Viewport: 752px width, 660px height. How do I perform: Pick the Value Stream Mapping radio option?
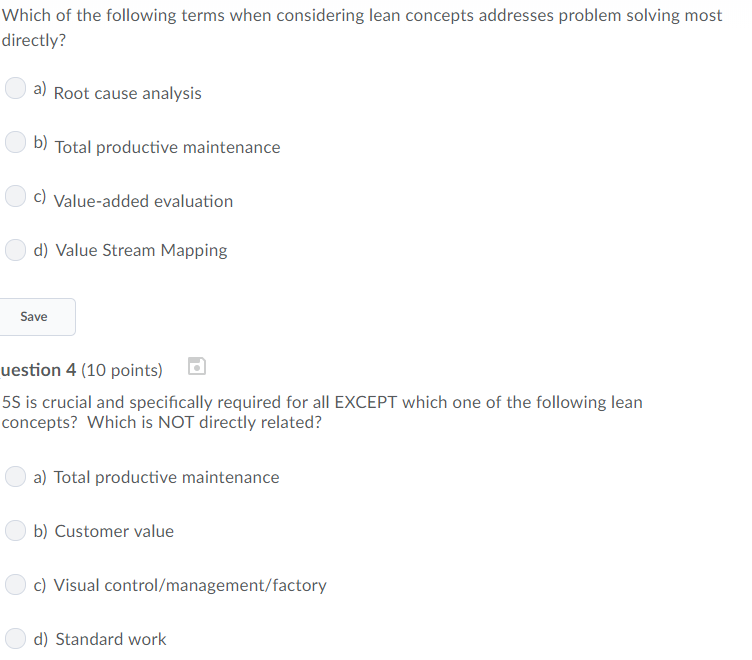pyautogui.click(x=15, y=250)
